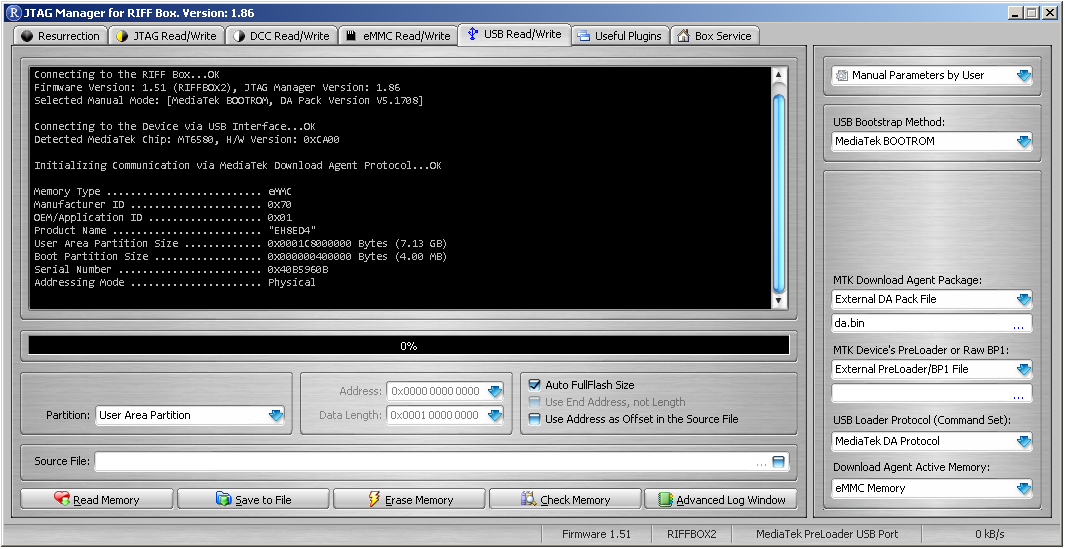Click the log scroll up arrow
Viewport: 1065px width, 549px height.
point(779,74)
